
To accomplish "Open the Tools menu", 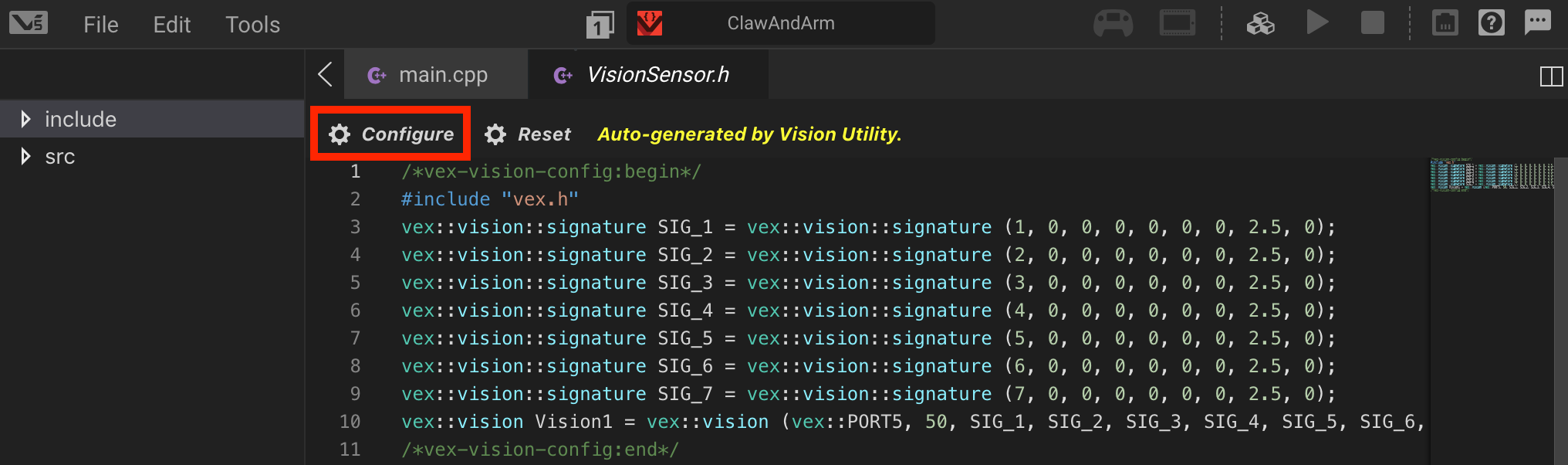I will 252,25.
